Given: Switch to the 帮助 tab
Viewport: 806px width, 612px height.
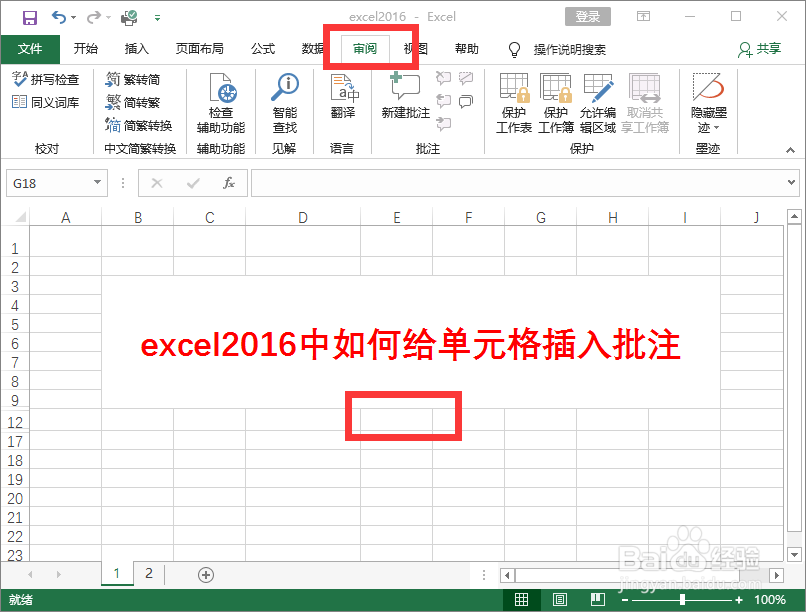Looking at the screenshot, I should (467, 49).
